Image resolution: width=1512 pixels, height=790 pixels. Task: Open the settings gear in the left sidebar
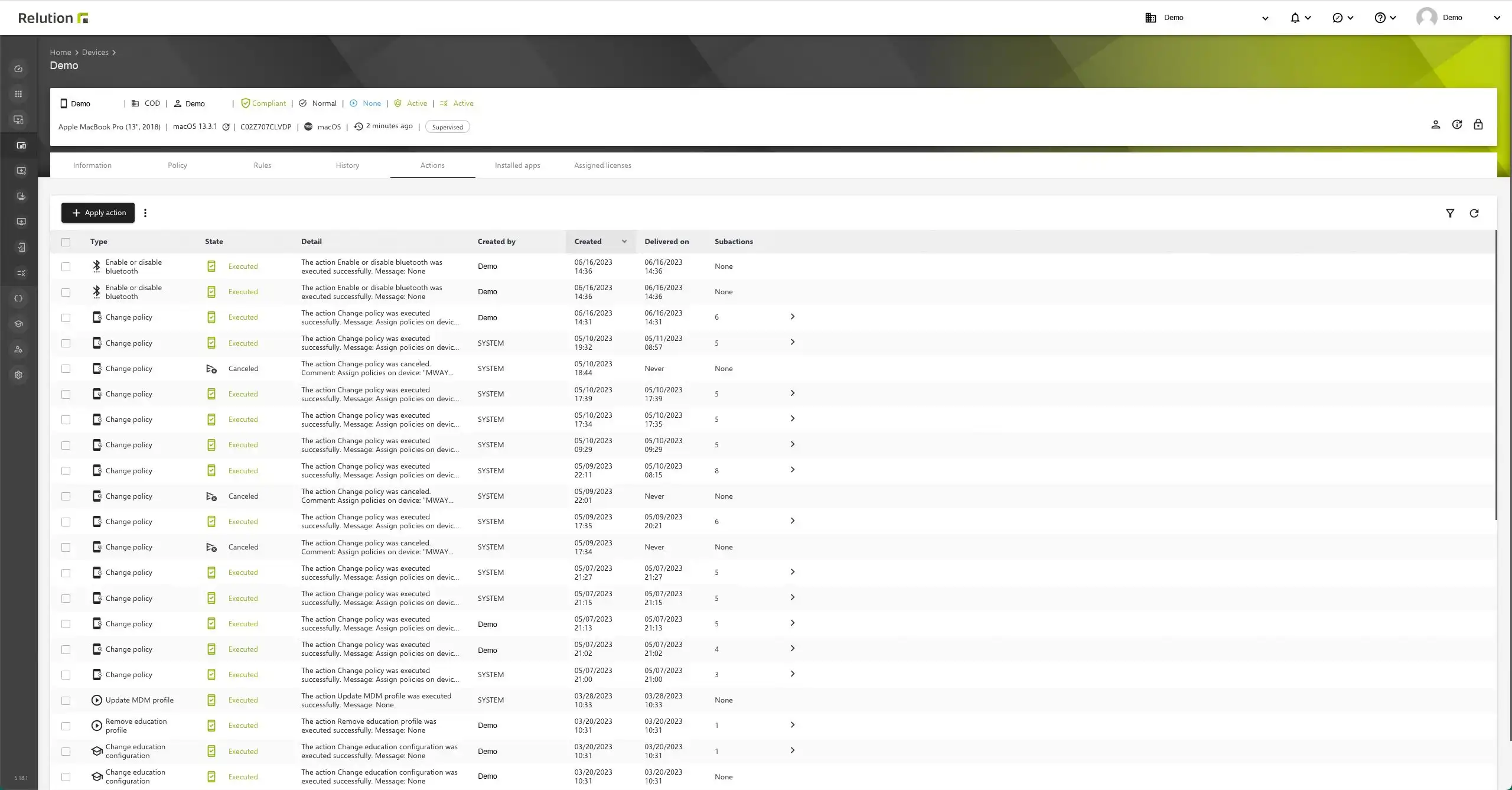click(18, 375)
